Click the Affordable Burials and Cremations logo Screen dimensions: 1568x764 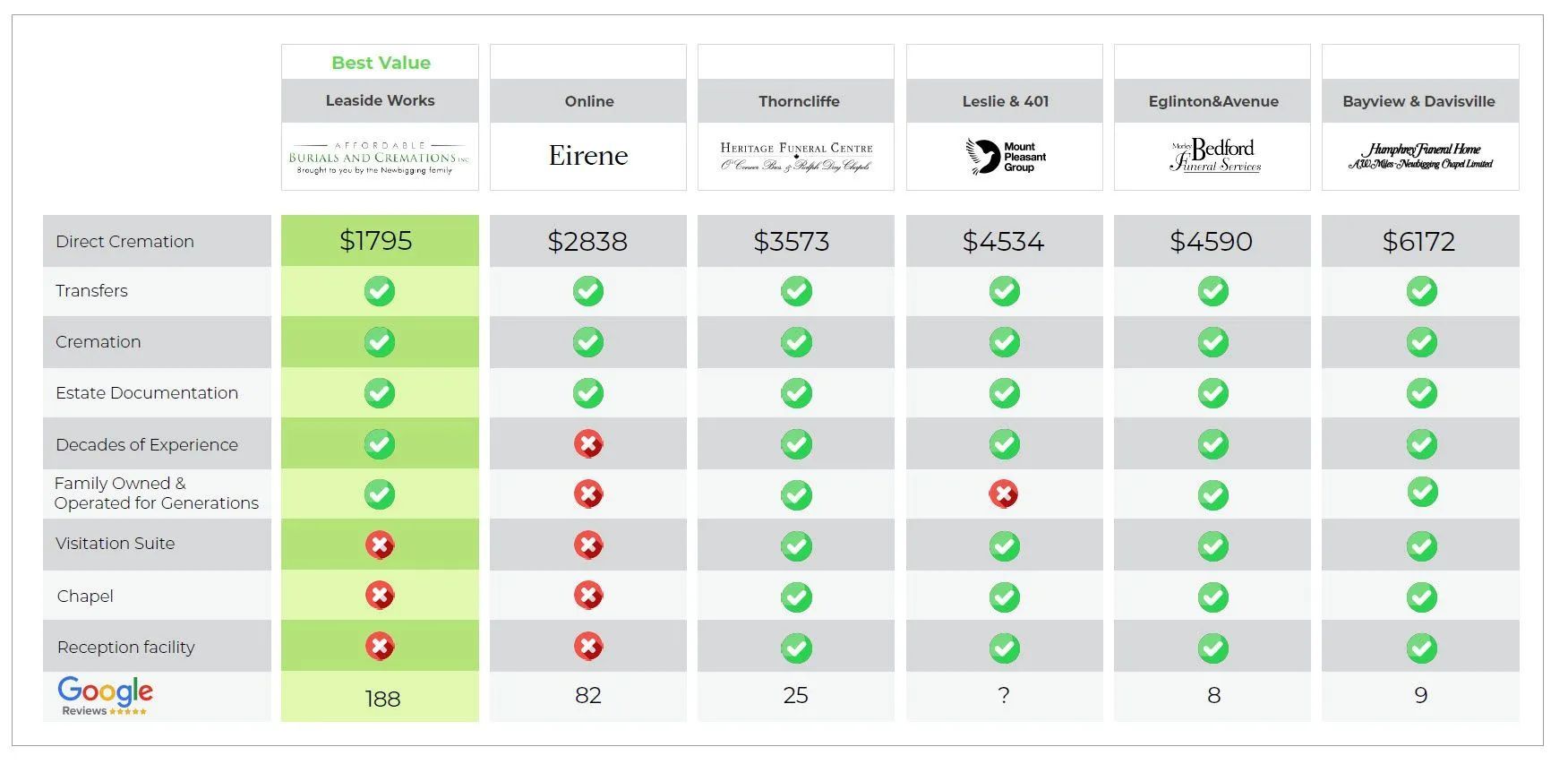[380, 157]
